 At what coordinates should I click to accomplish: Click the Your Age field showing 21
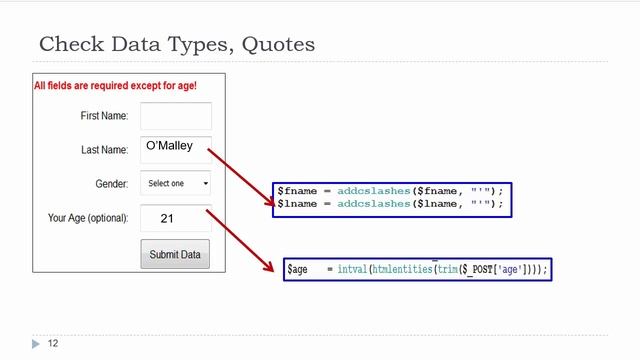[x=176, y=218]
